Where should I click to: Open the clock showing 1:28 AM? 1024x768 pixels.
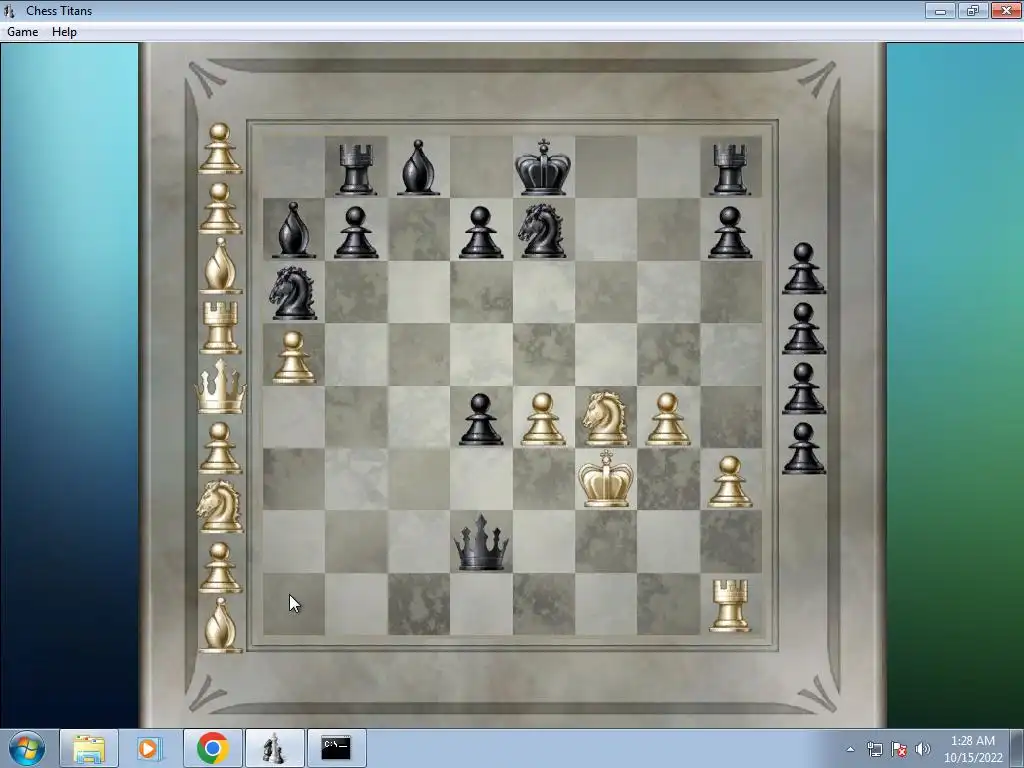[x=973, y=749]
